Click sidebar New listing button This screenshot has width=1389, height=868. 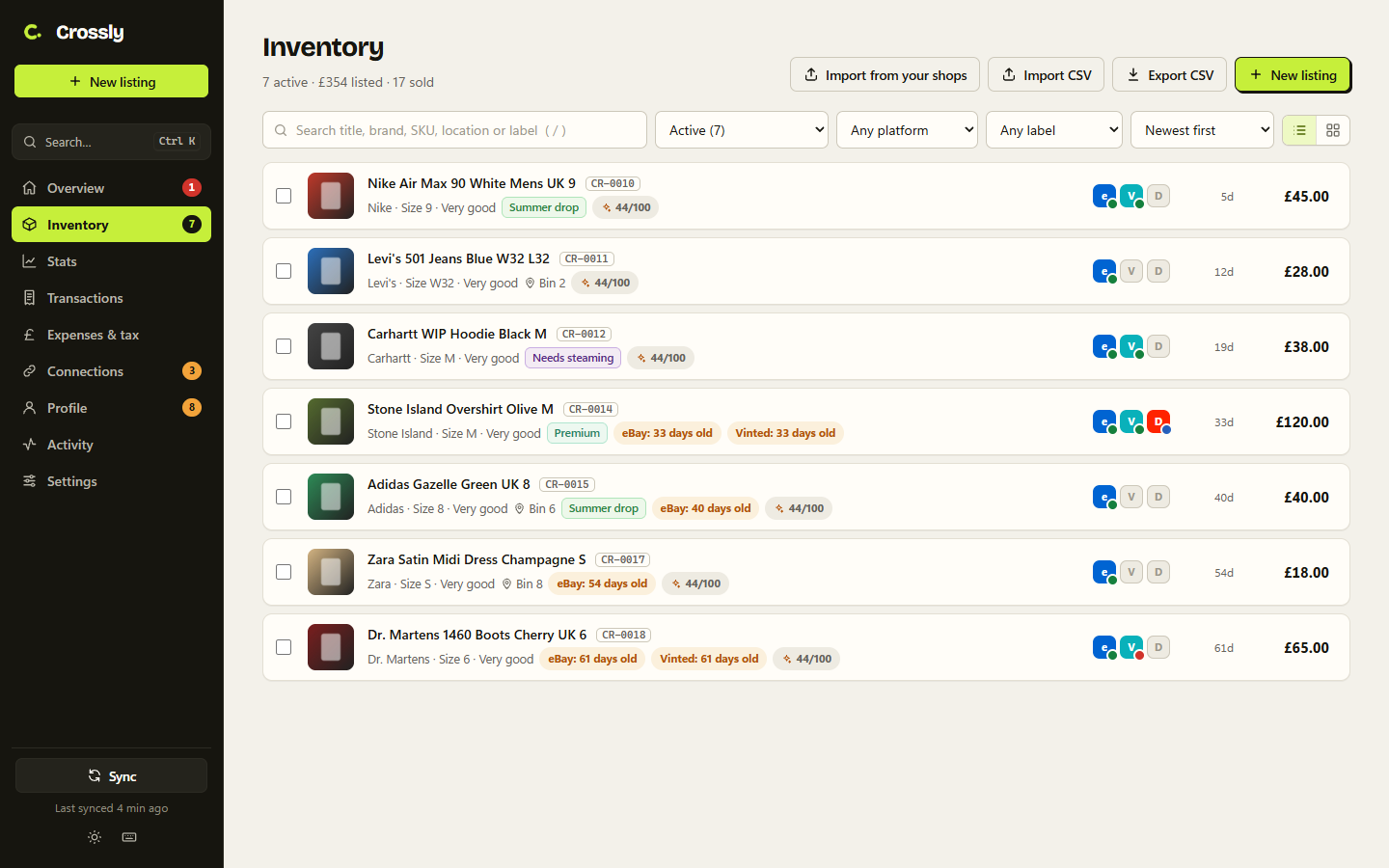pyautogui.click(x=111, y=81)
